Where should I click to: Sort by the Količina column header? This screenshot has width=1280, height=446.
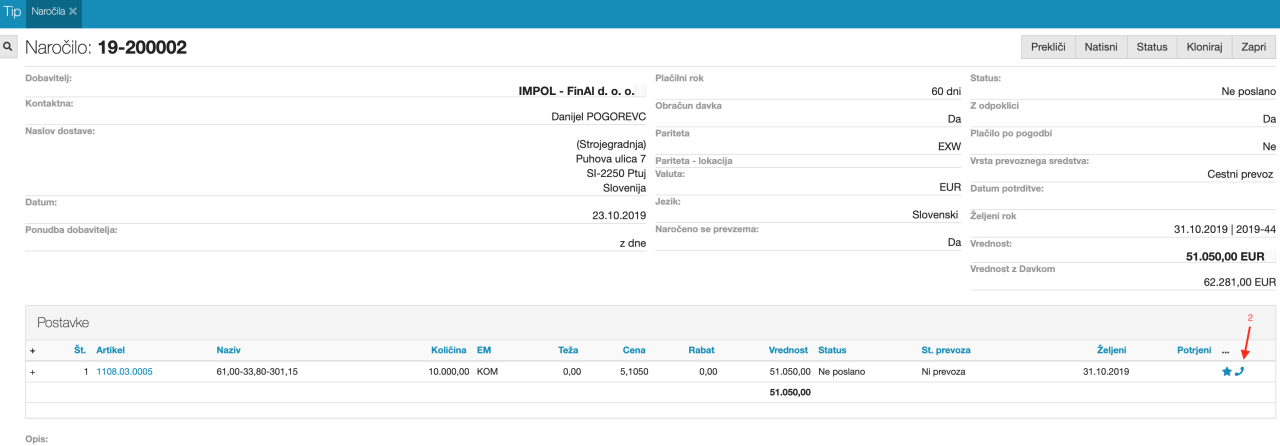pos(448,351)
